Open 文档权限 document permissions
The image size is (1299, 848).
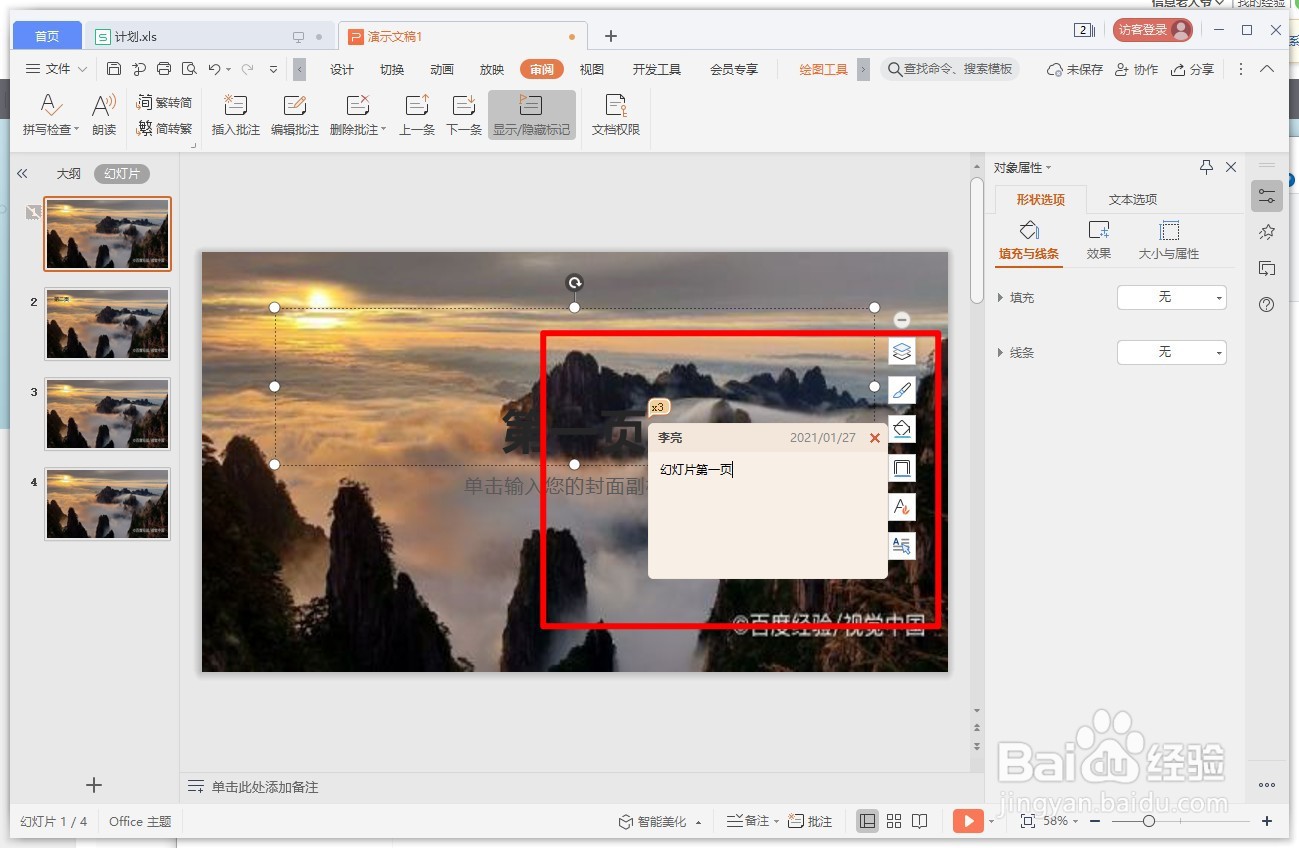(x=616, y=115)
